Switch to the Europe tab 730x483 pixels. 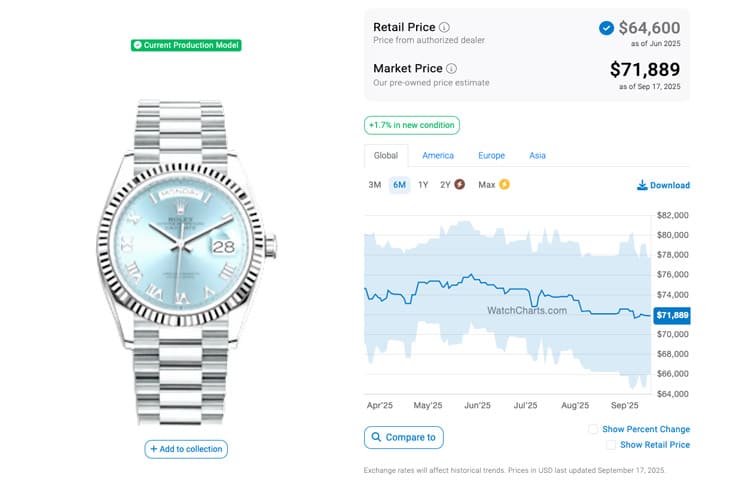coord(491,156)
